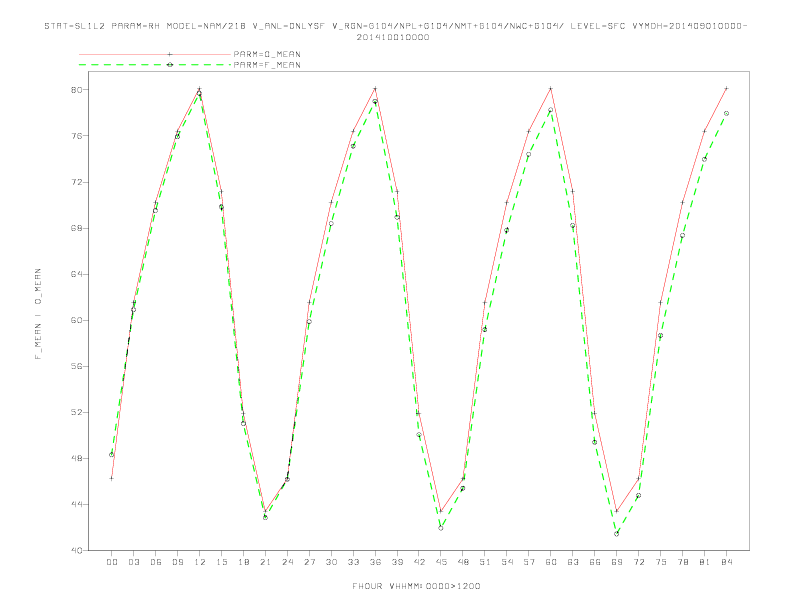
Task: Click the F_MEAN circle marker at hour 69
Action: click(x=617, y=534)
